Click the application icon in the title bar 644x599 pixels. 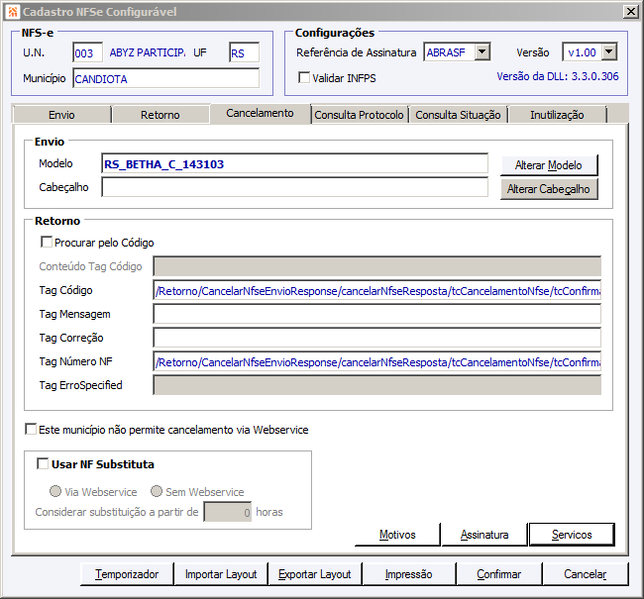13,12
